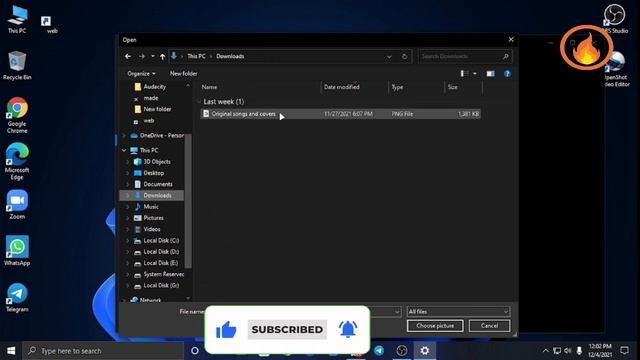Show the preview pane

pos(490,73)
